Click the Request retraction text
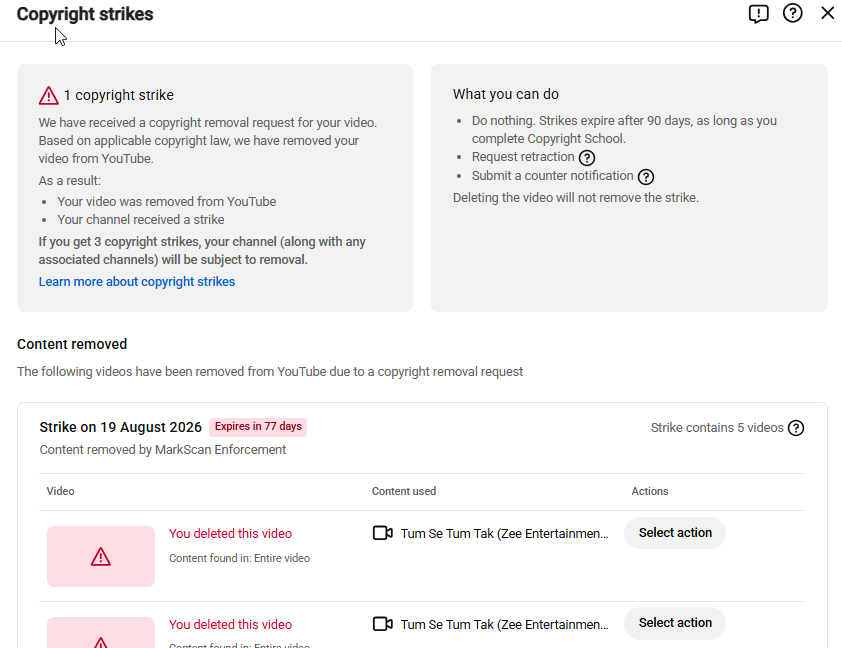This screenshot has height=648, width=842. click(x=523, y=157)
